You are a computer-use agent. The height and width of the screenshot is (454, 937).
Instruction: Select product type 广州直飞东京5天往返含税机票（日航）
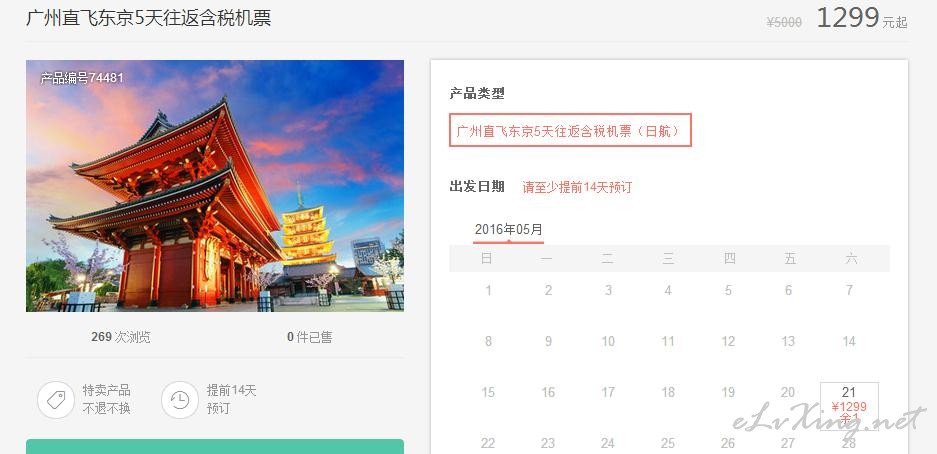[570, 130]
